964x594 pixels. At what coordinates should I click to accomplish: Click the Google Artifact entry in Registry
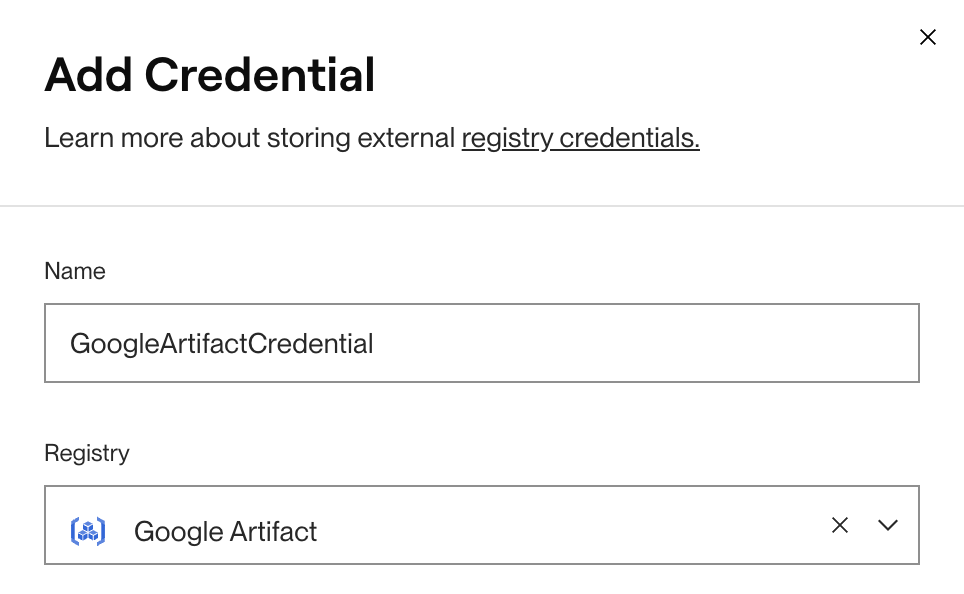click(225, 531)
